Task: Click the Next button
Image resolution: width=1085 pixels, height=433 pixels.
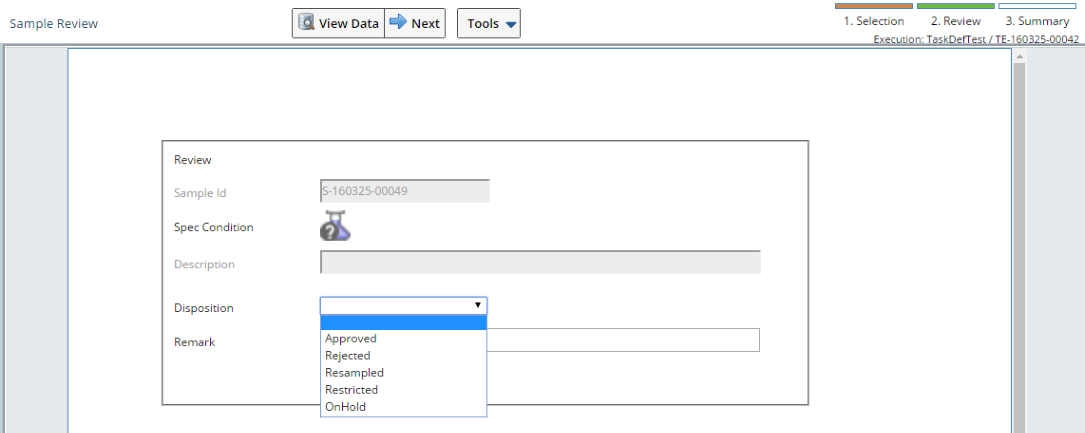Action: (x=415, y=23)
